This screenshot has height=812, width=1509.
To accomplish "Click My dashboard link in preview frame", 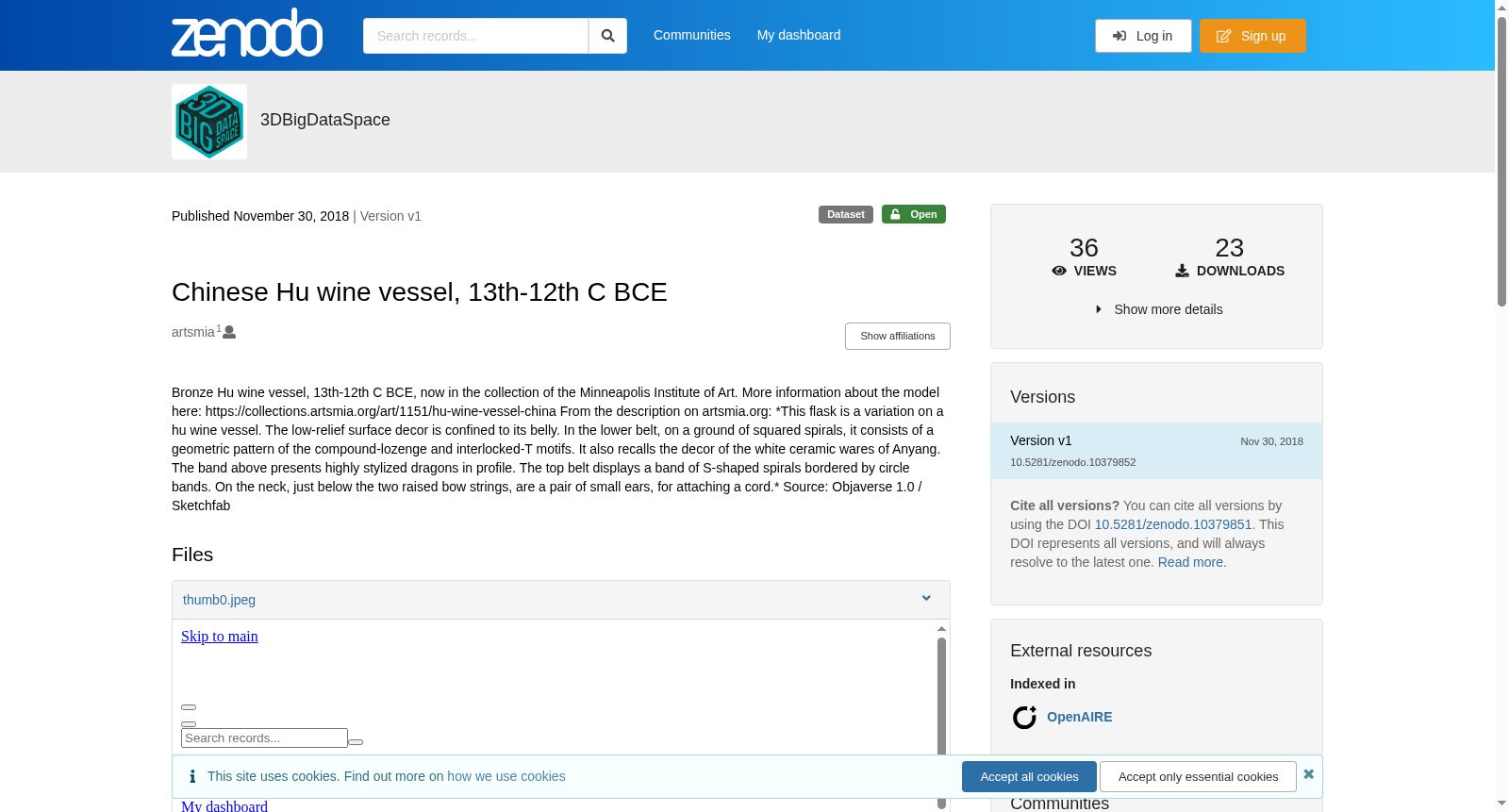I will 224,805.
